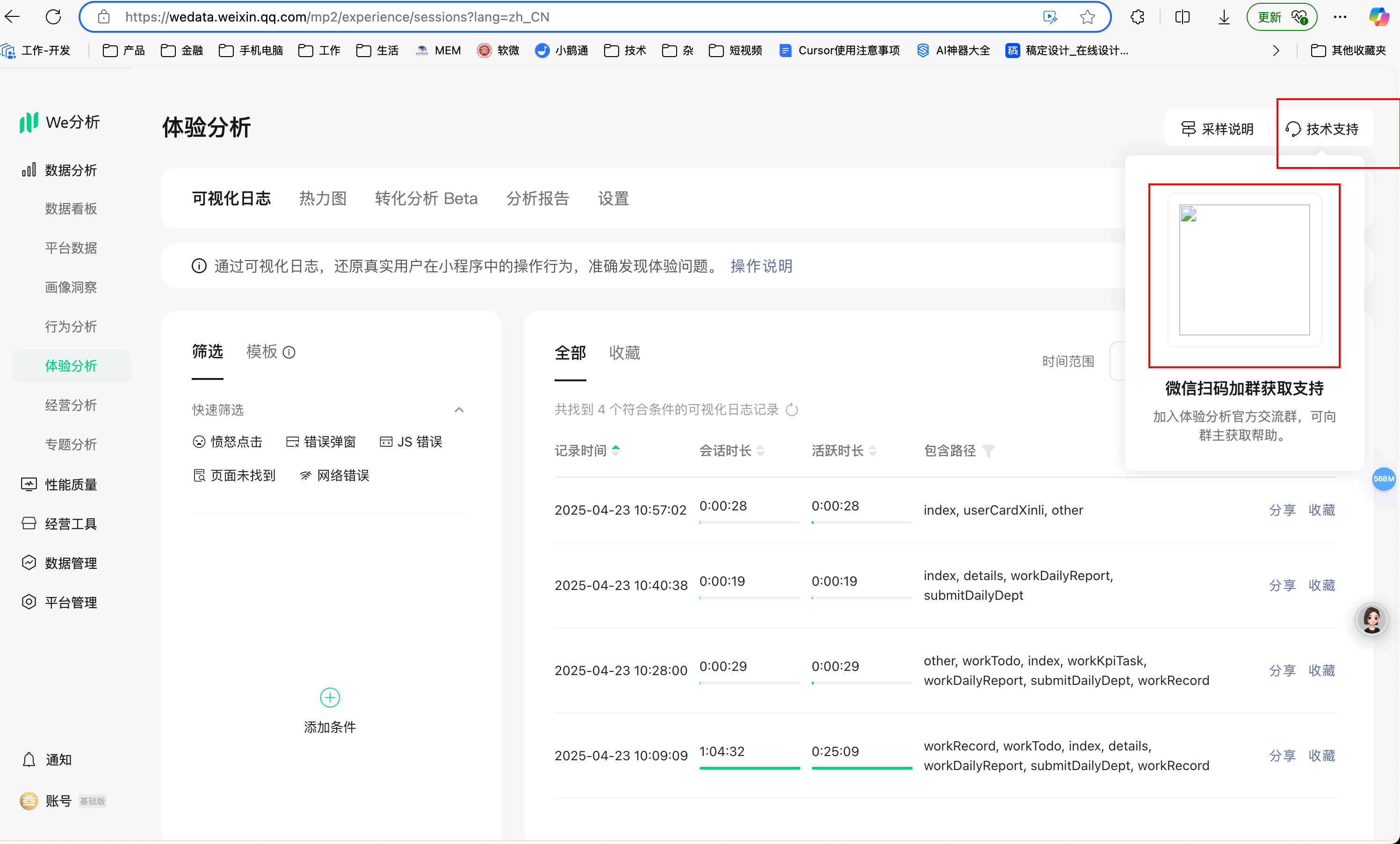1400x844 pixels.
Task: Toggle 网络错误 quick filter
Action: (x=335, y=475)
